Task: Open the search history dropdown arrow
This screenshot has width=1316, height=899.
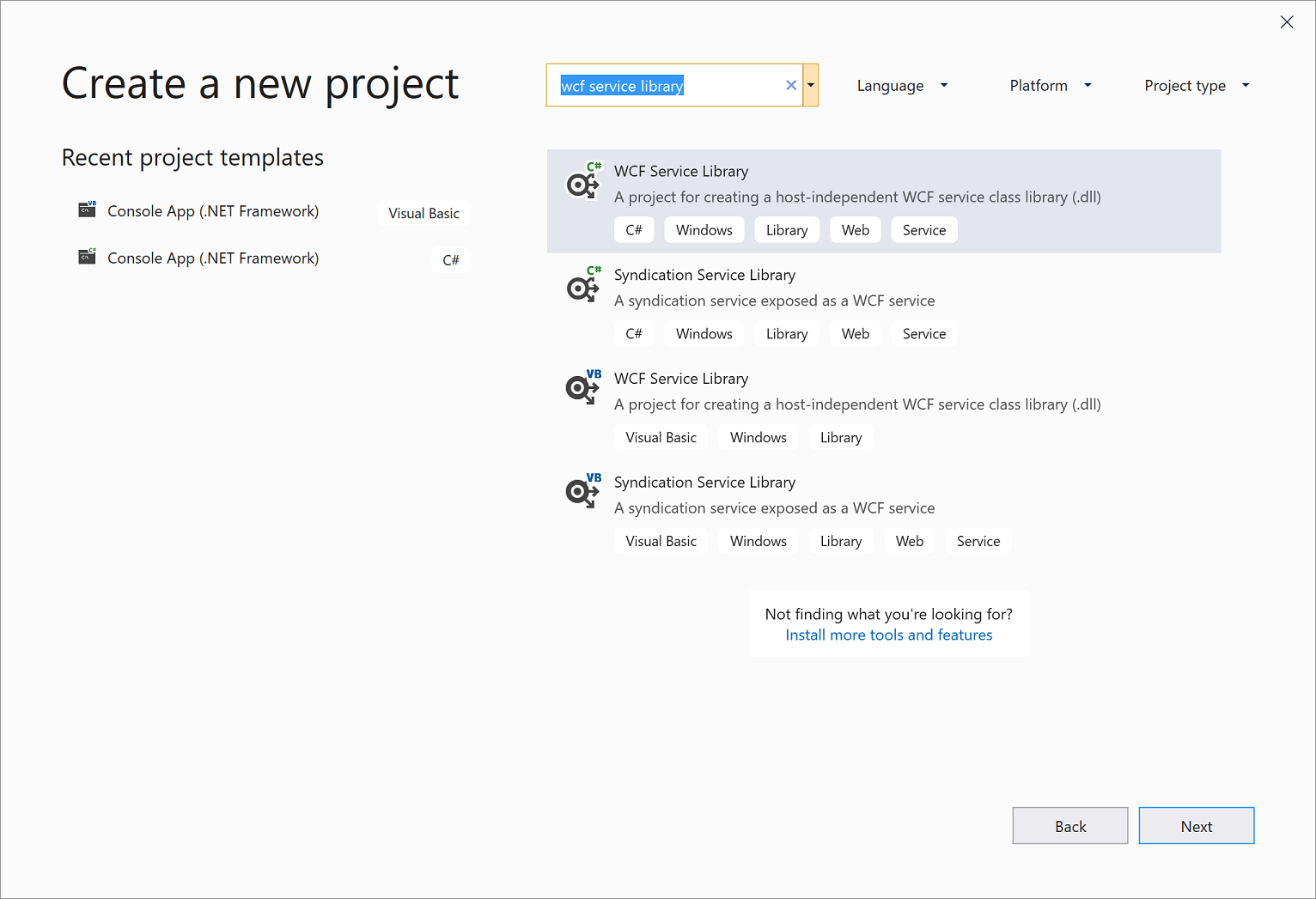Action: [809, 85]
